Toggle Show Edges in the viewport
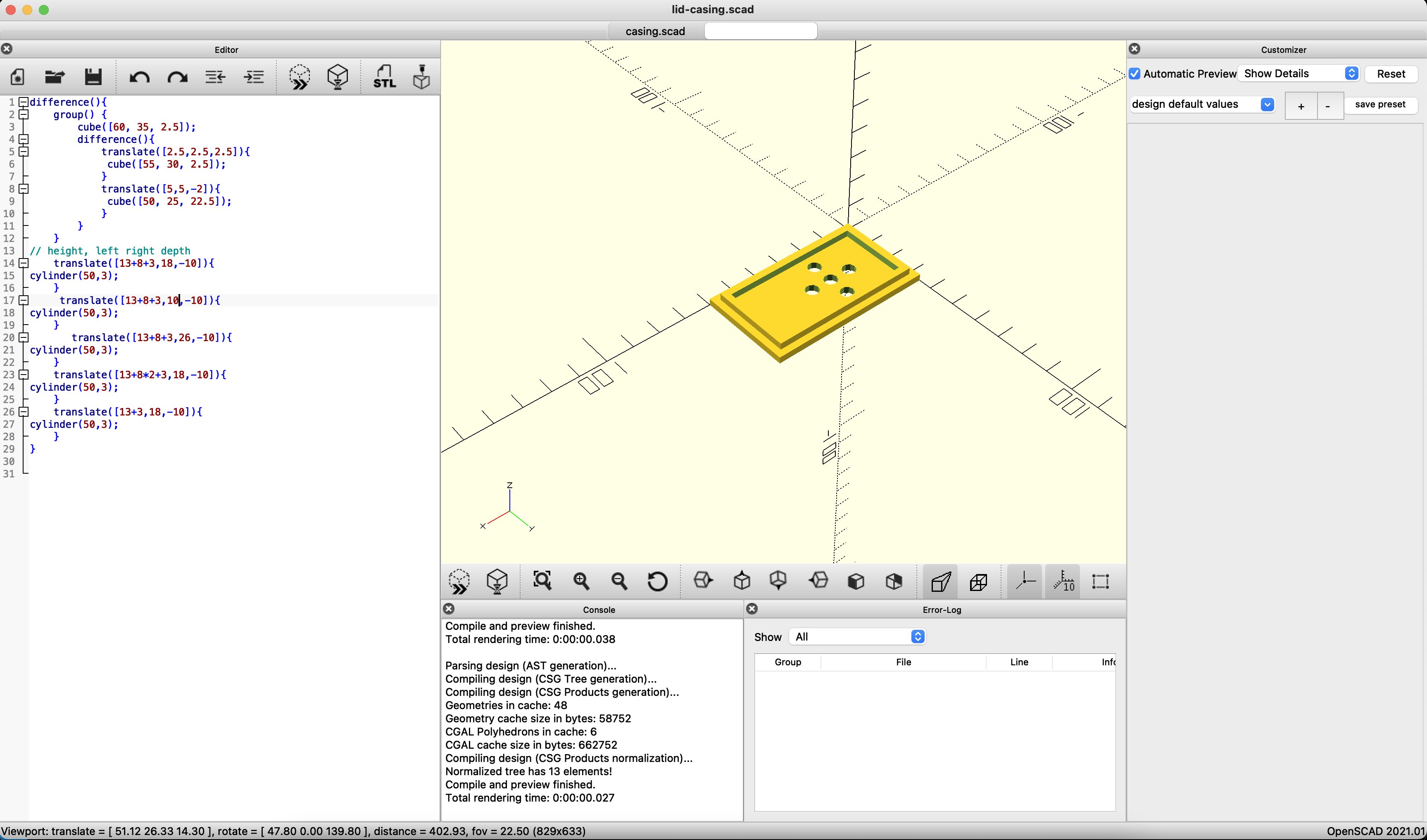Viewport: 1427px width, 840px height. (x=1100, y=581)
